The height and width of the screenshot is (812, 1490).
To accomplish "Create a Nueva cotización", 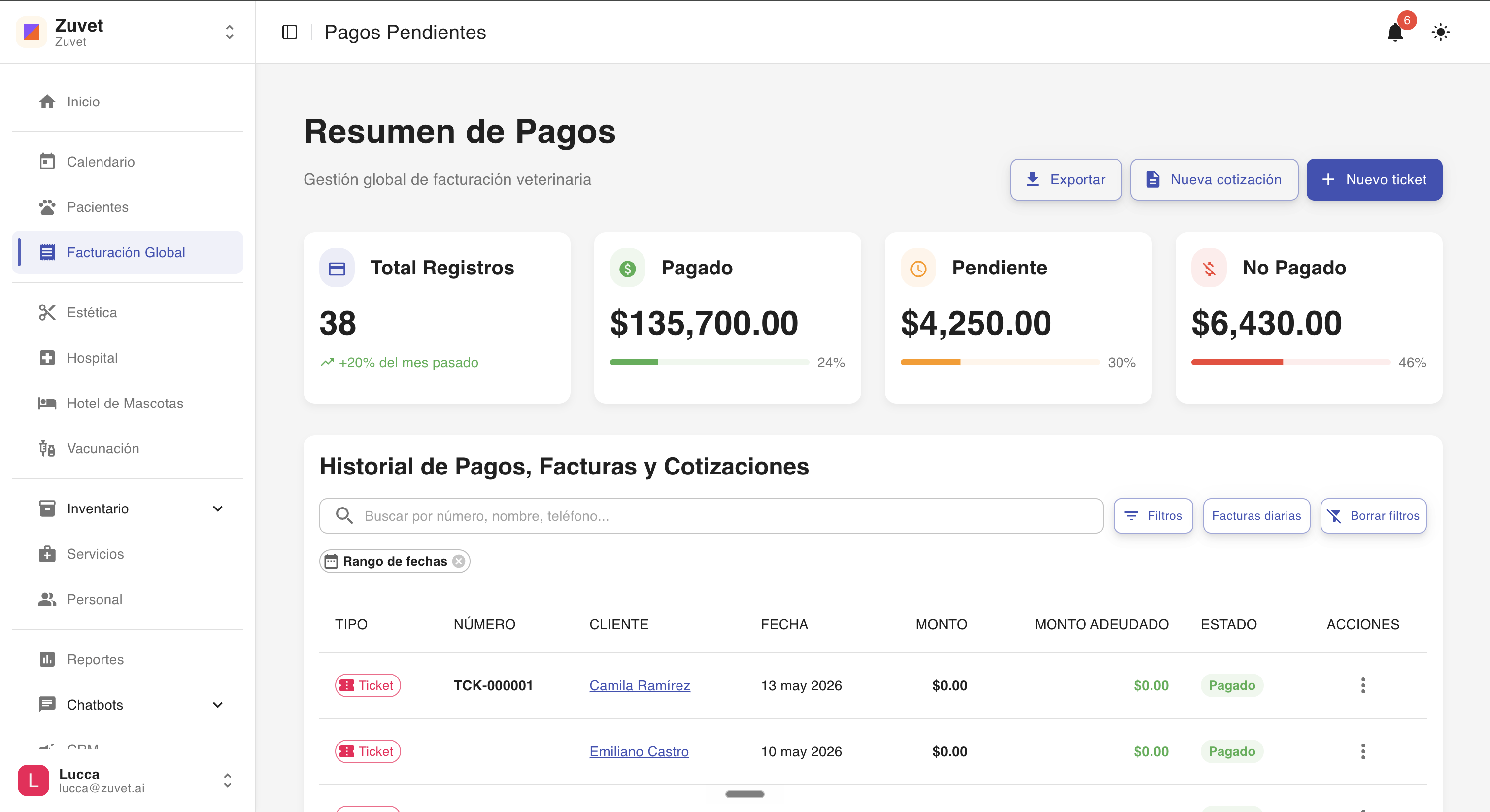I will pos(1214,179).
